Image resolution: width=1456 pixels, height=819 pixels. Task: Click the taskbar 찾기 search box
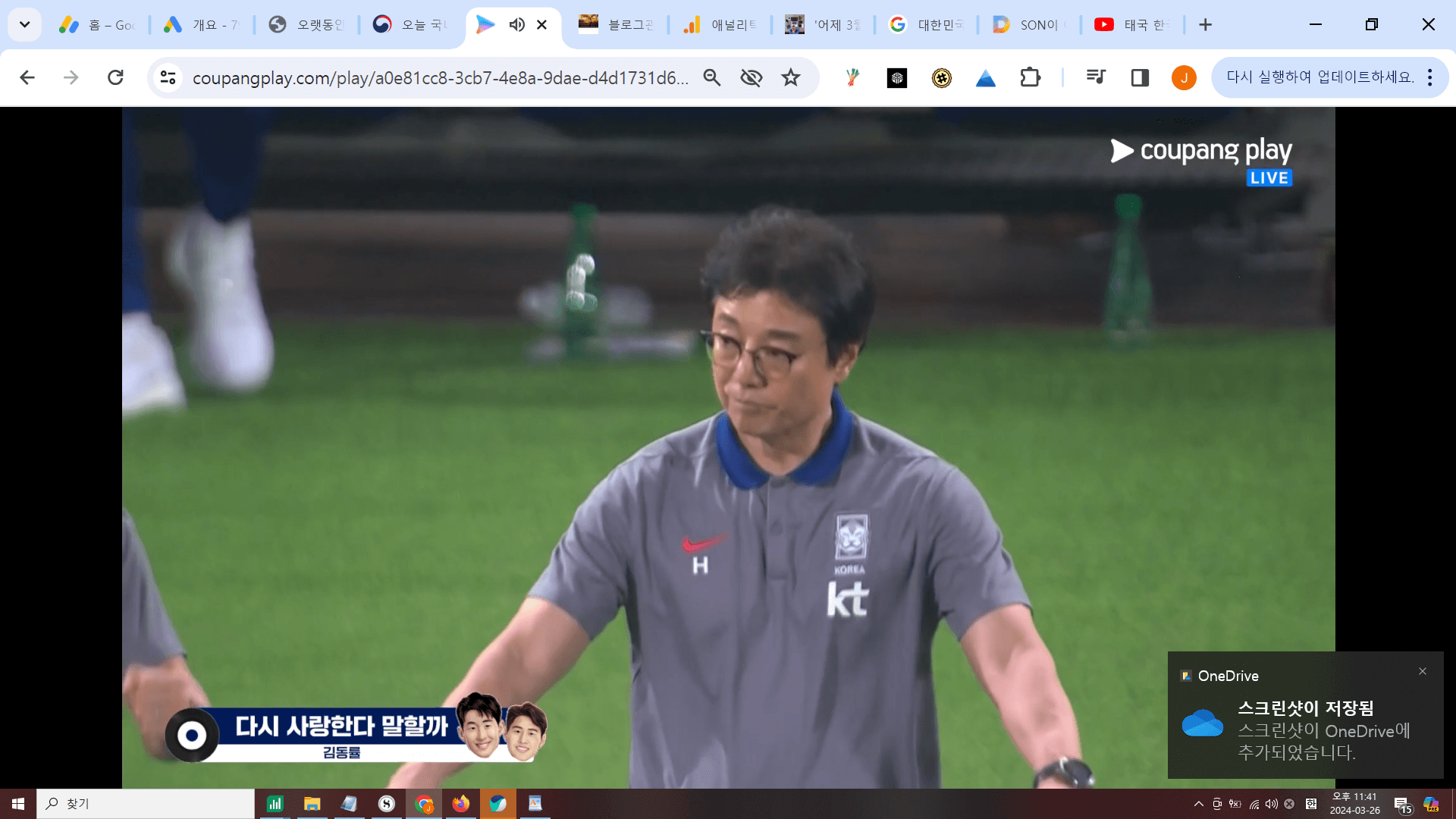click(x=144, y=804)
